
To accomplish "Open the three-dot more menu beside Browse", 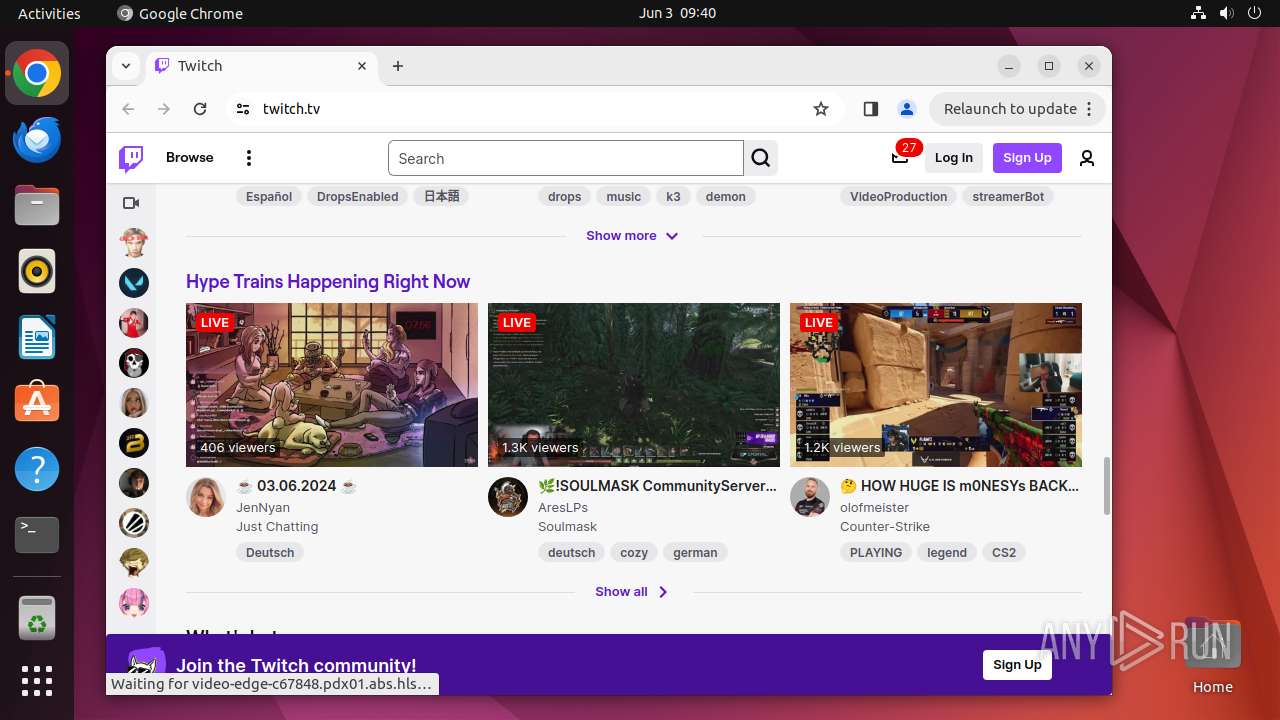I will 249,158.
